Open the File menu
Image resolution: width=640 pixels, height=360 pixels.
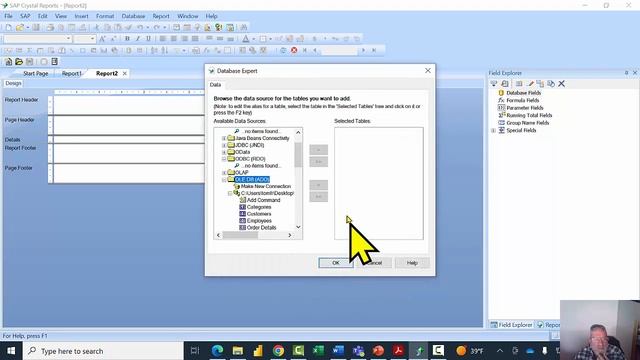pos(8,16)
